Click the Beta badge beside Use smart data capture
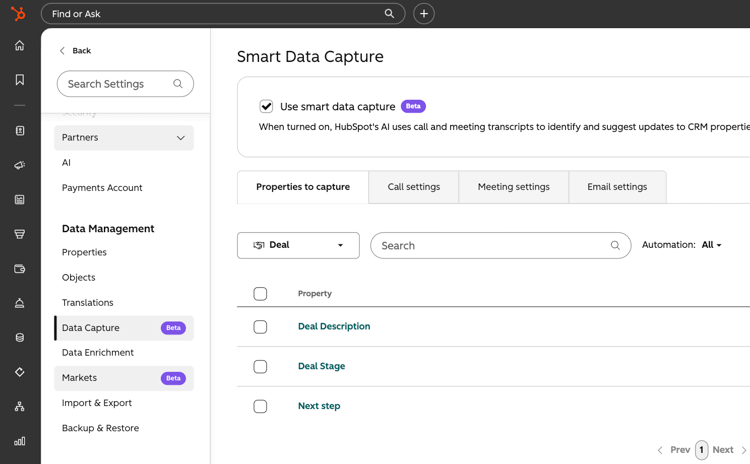This screenshot has width=750, height=464. coord(413,106)
